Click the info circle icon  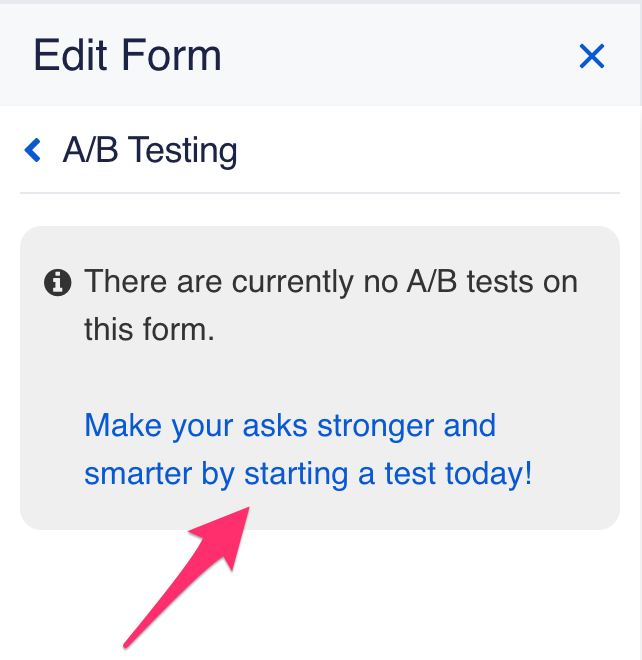click(x=58, y=283)
